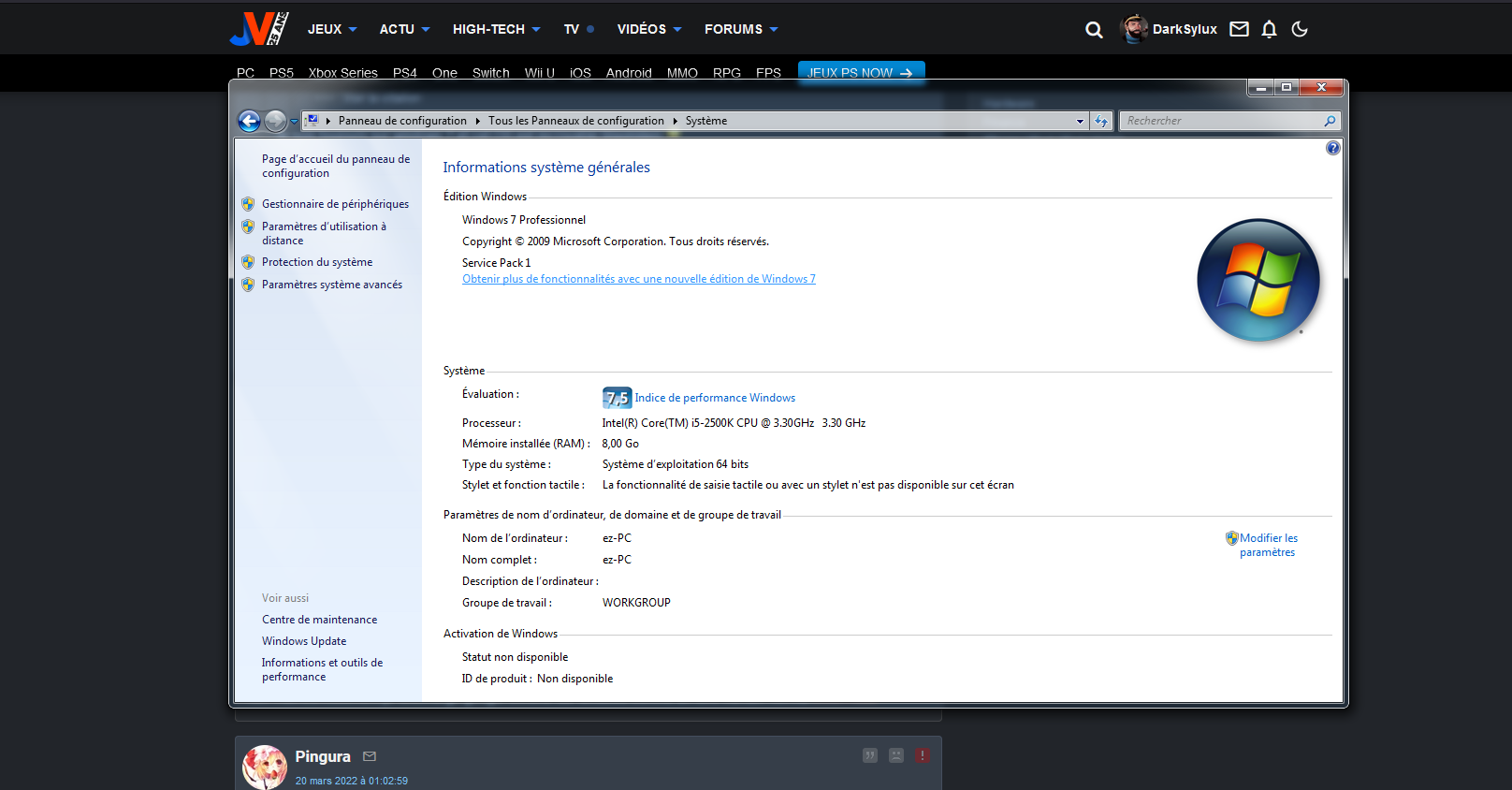Open Gestionnaire de périphériques link
Viewport: 1512px width, 790px height.
[335, 204]
